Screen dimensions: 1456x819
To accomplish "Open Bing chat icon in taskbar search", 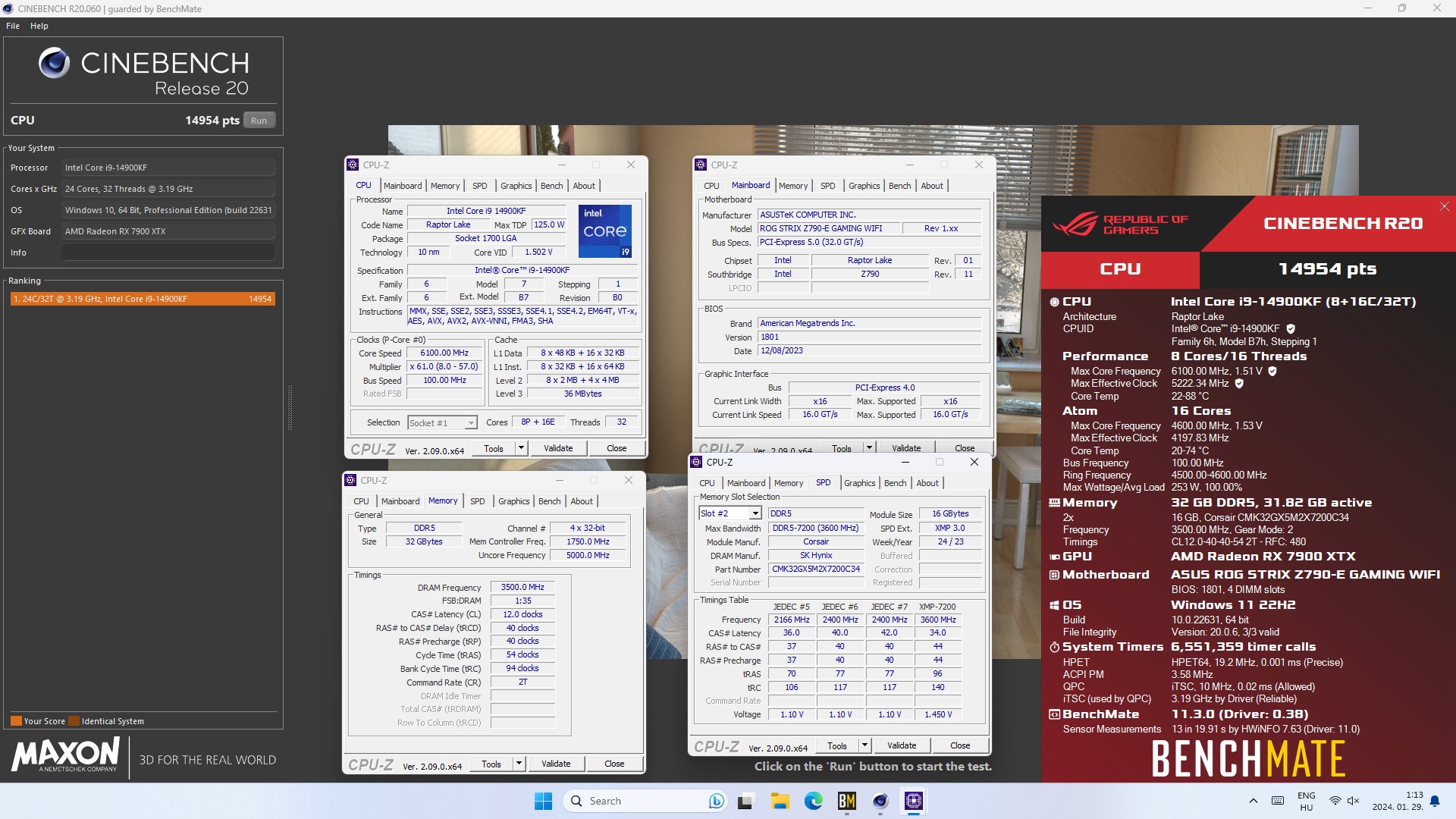I will pos(716,801).
